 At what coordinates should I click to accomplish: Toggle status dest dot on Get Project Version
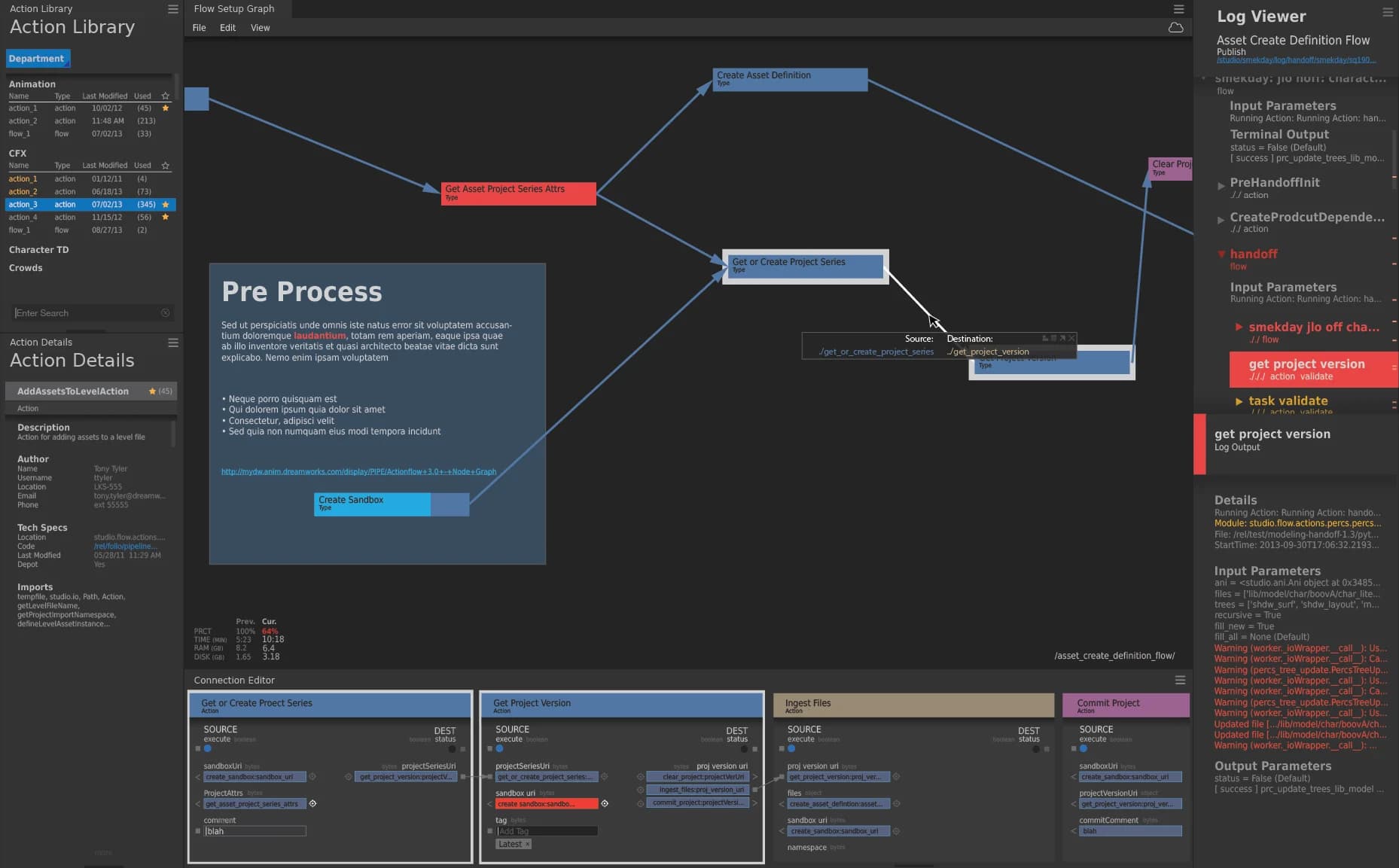(x=745, y=749)
